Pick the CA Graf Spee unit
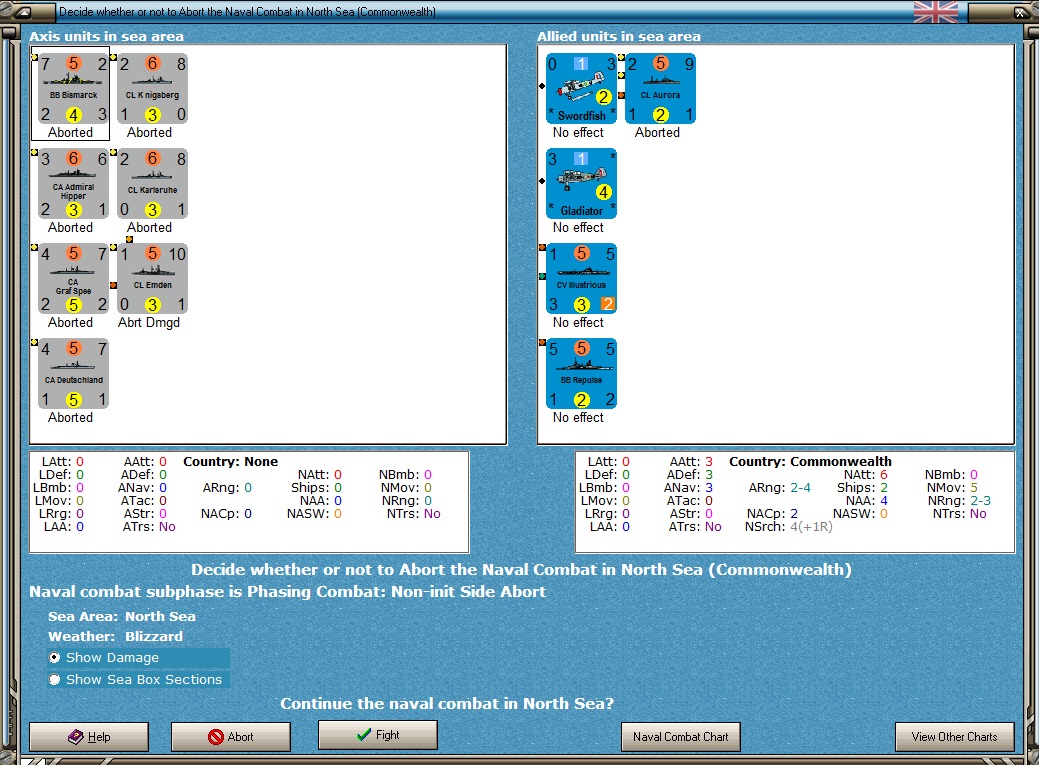 73,278
